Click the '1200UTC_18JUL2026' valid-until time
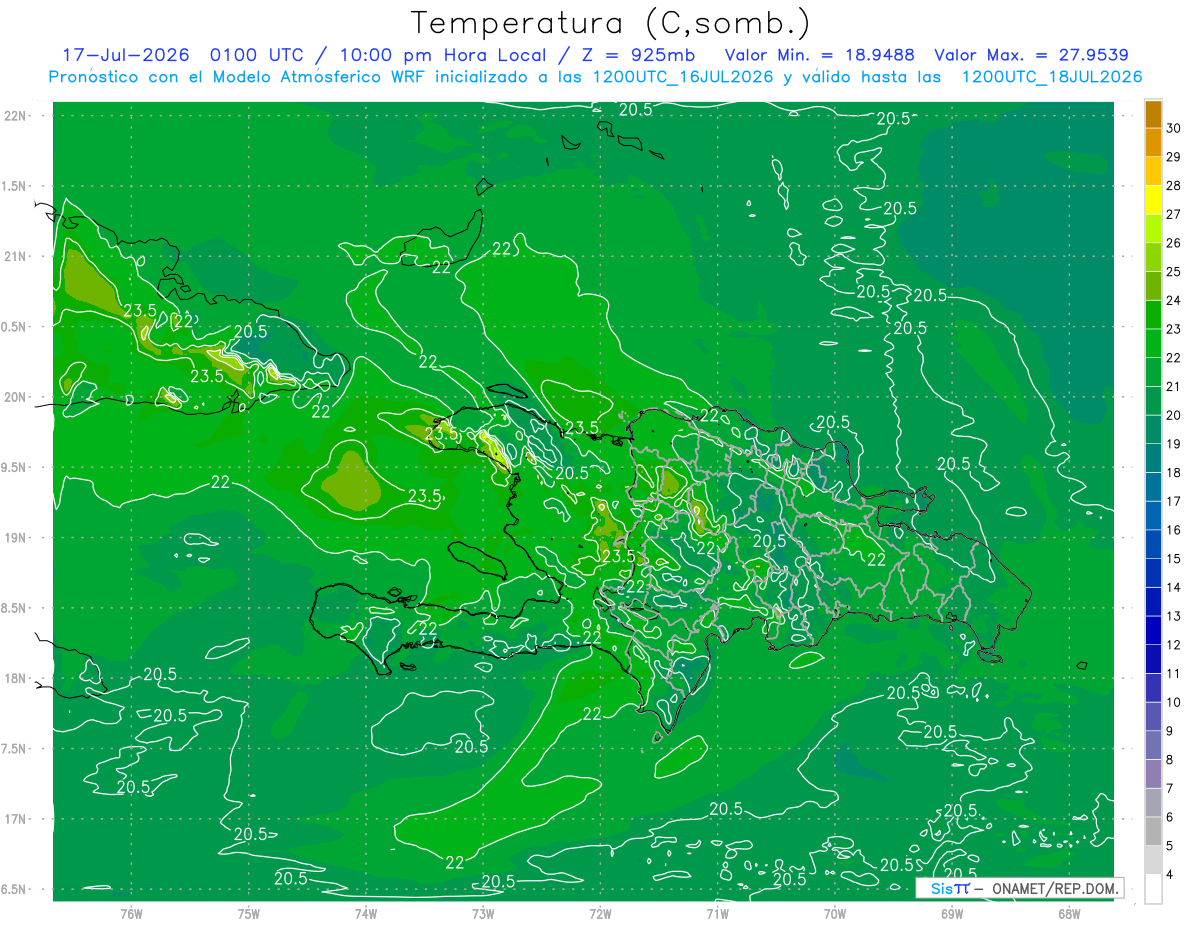Screen dimensions: 1200x927 [1052, 77]
